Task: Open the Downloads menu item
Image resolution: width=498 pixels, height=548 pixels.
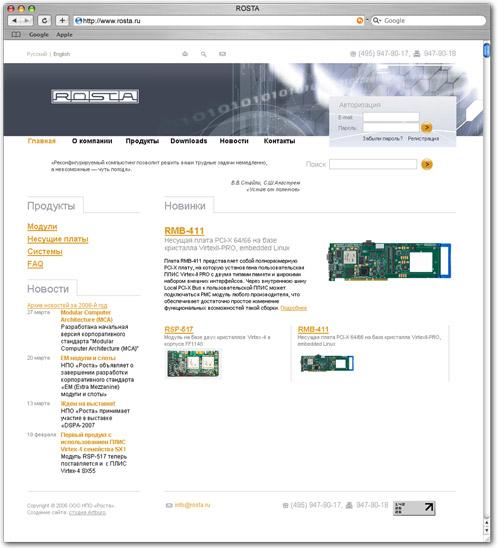Action: pyautogui.click(x=189, y=141)
